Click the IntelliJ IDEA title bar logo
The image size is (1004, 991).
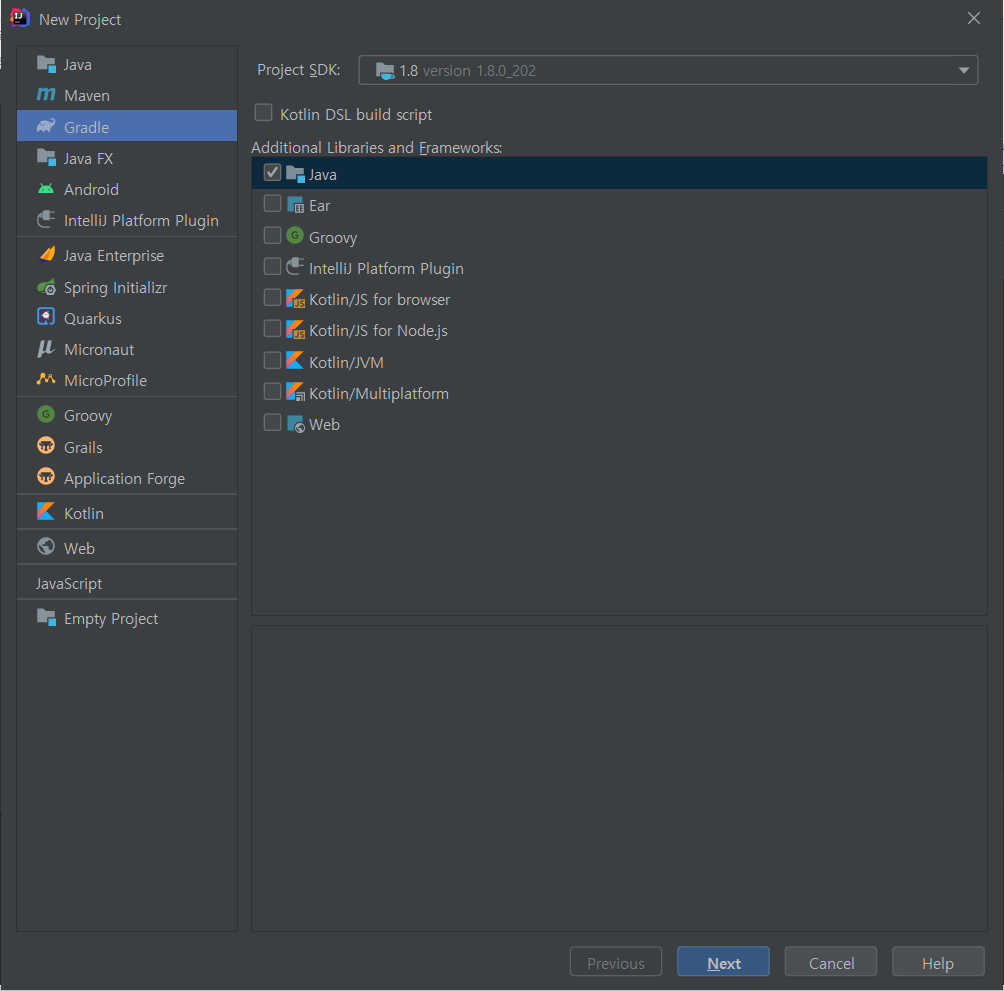pyautogui.click(x=20, y=18)
